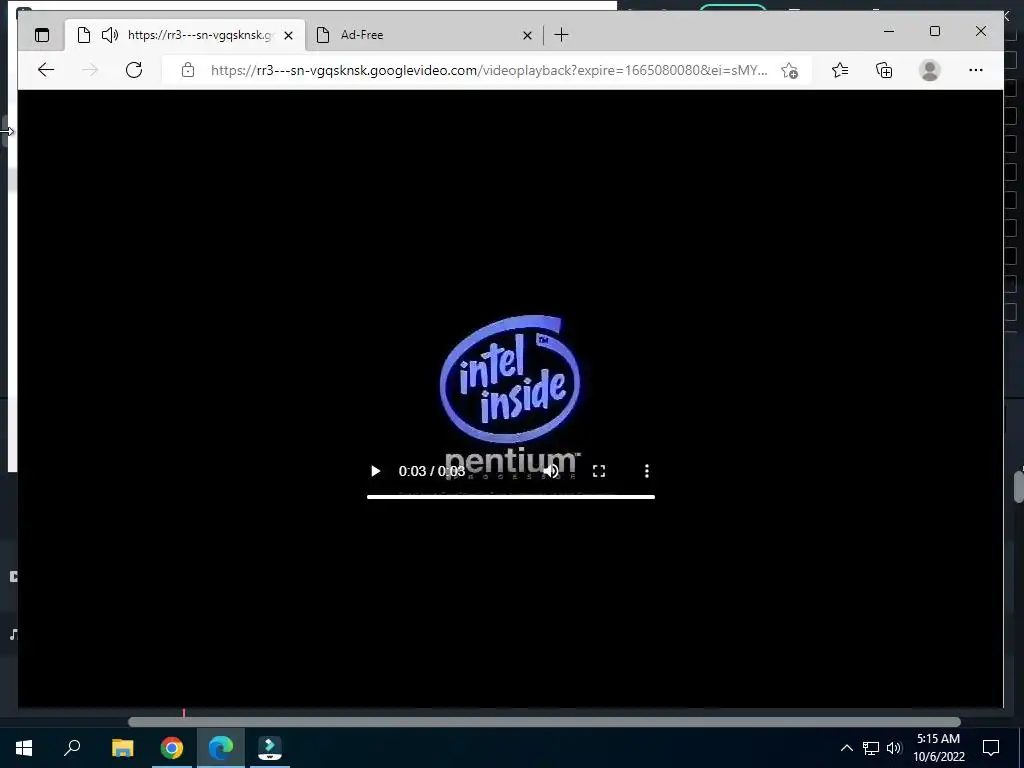Play the Intel Pentium video
This screenshot has width=1024, height=768.
coord(376,471)
